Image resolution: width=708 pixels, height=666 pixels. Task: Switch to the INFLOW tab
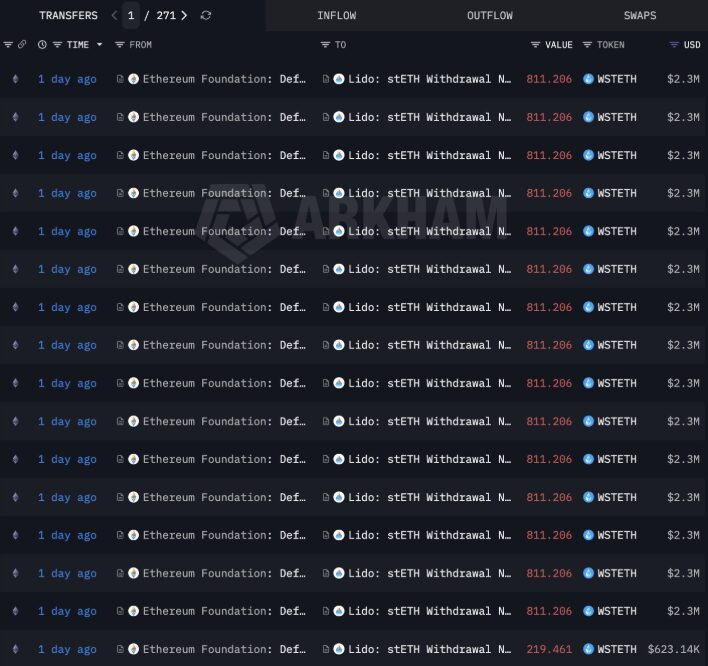[336, 15]
